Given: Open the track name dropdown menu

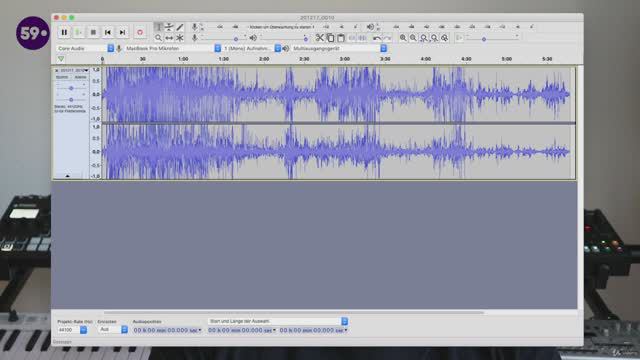Looking at the screenshot, I should 75,71.
